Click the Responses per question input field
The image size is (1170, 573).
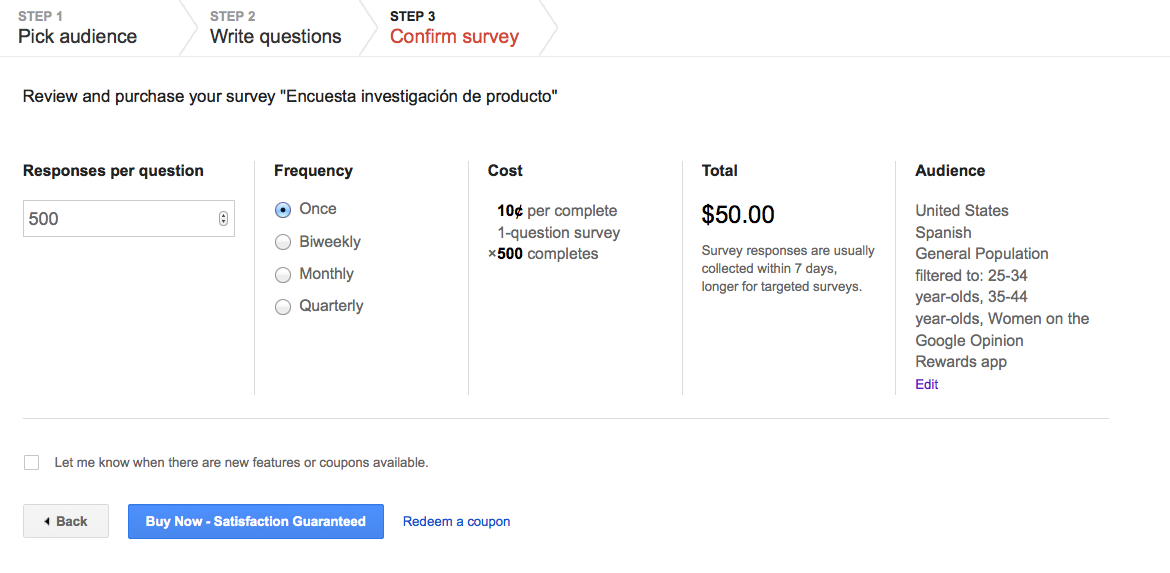[129, 219]
